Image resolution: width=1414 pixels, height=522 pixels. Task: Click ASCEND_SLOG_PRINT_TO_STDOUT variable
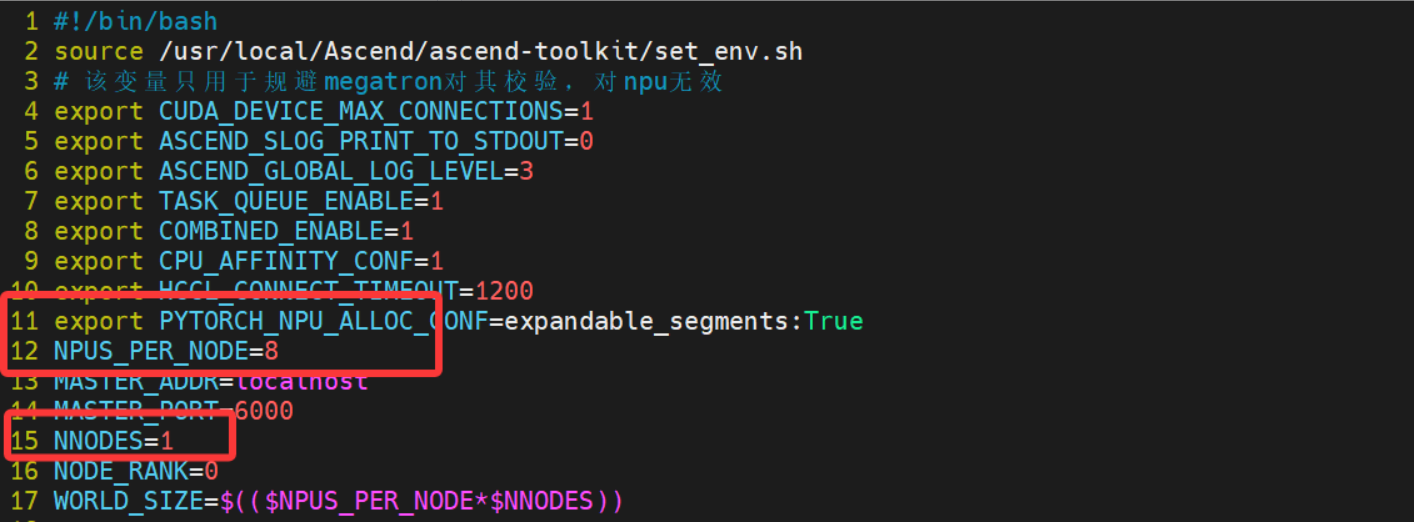(361, 141)
